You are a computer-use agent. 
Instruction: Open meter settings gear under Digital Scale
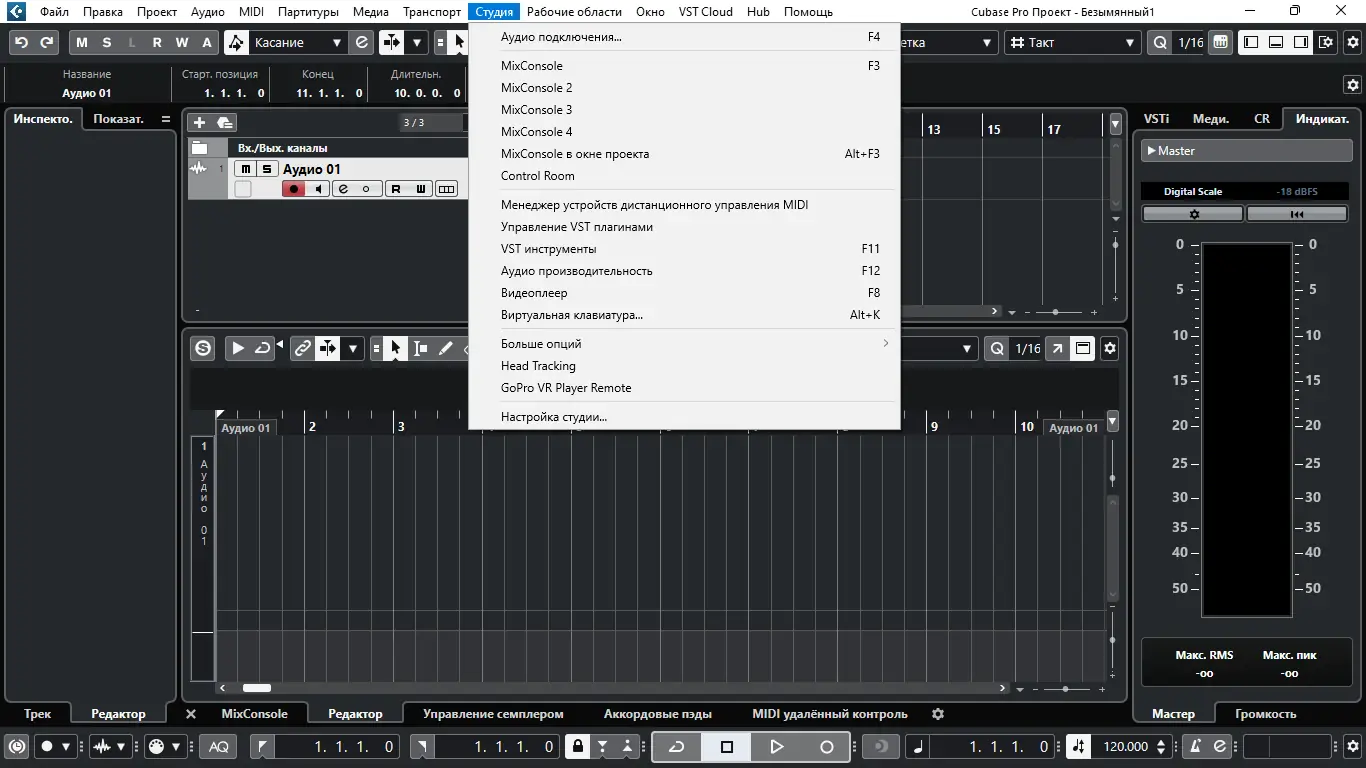coord(1193,214)
